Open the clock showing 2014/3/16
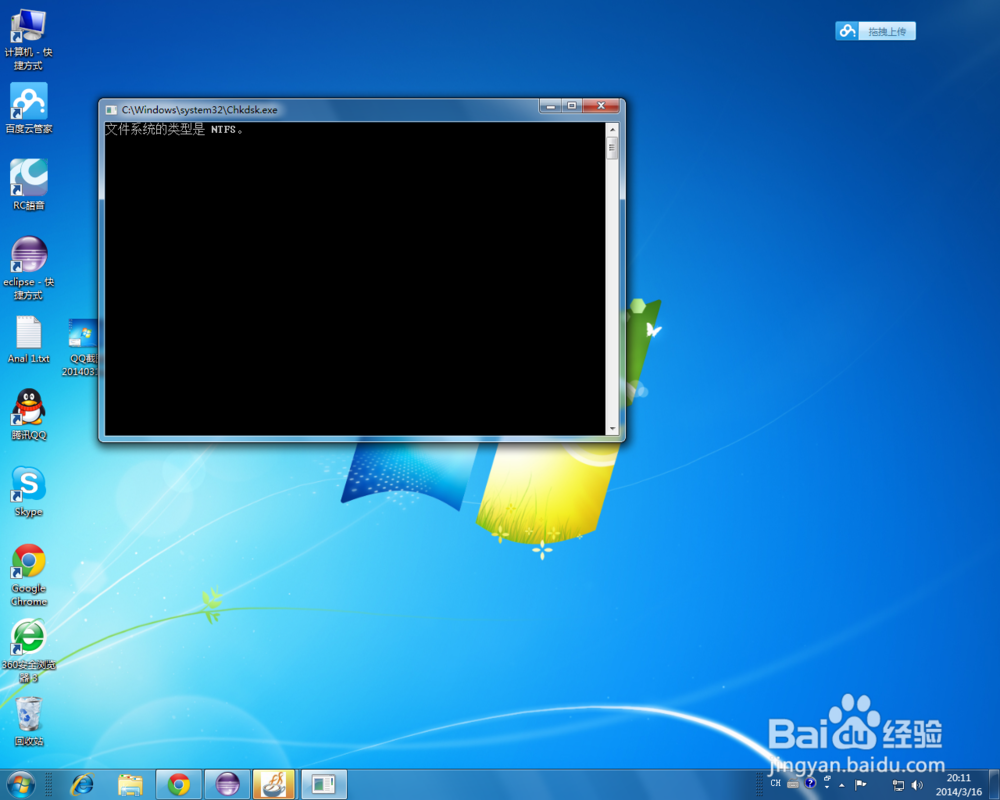 957,784
